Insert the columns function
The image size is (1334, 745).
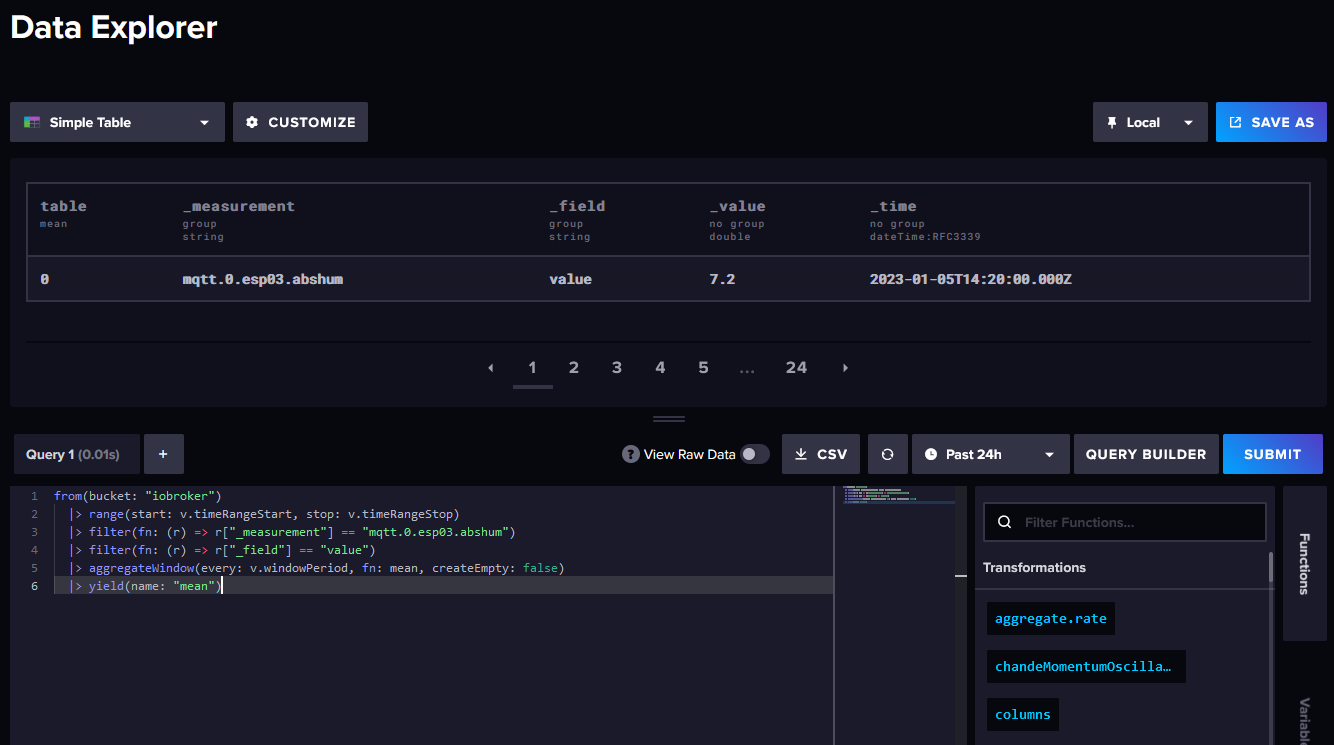point(1023,714)
